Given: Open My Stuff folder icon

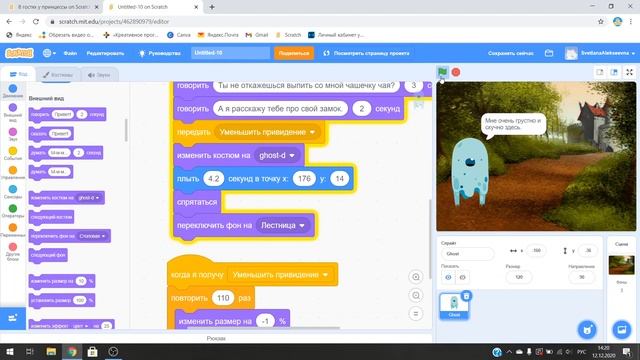Looking at the screenshot, I should pyautogui.click(x=549, y=53).
